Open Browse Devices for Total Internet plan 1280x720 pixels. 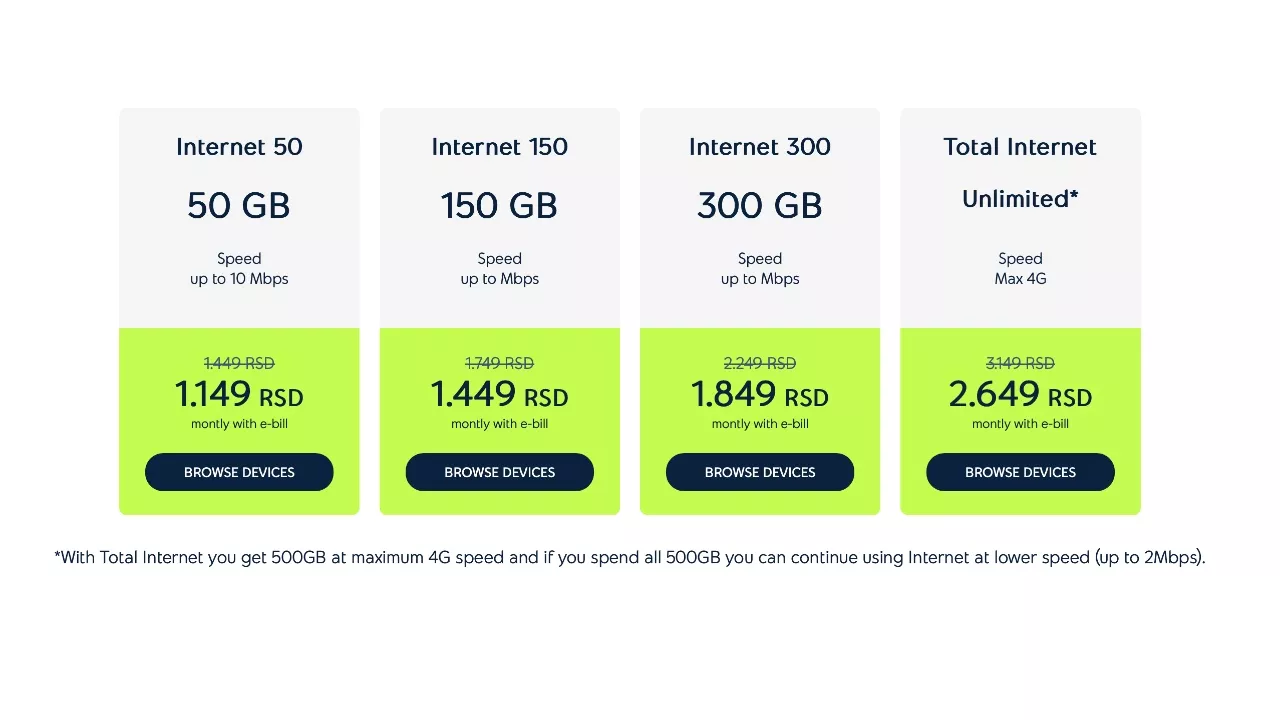[x=1020, y=472]
